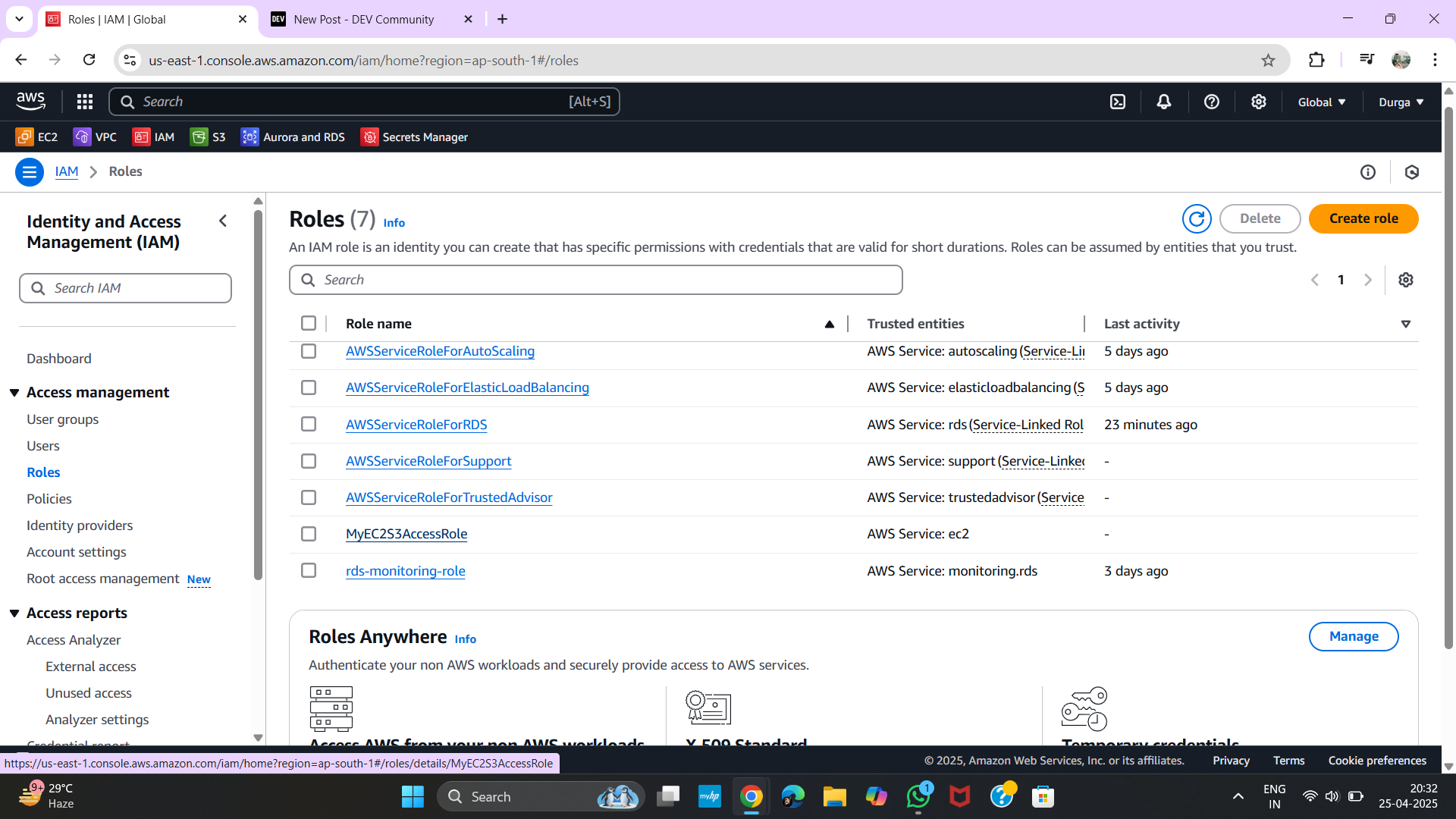This screenshot has height=819, width=1456.
Task: Reload the browser page
Action: click(x=89, y=60)
